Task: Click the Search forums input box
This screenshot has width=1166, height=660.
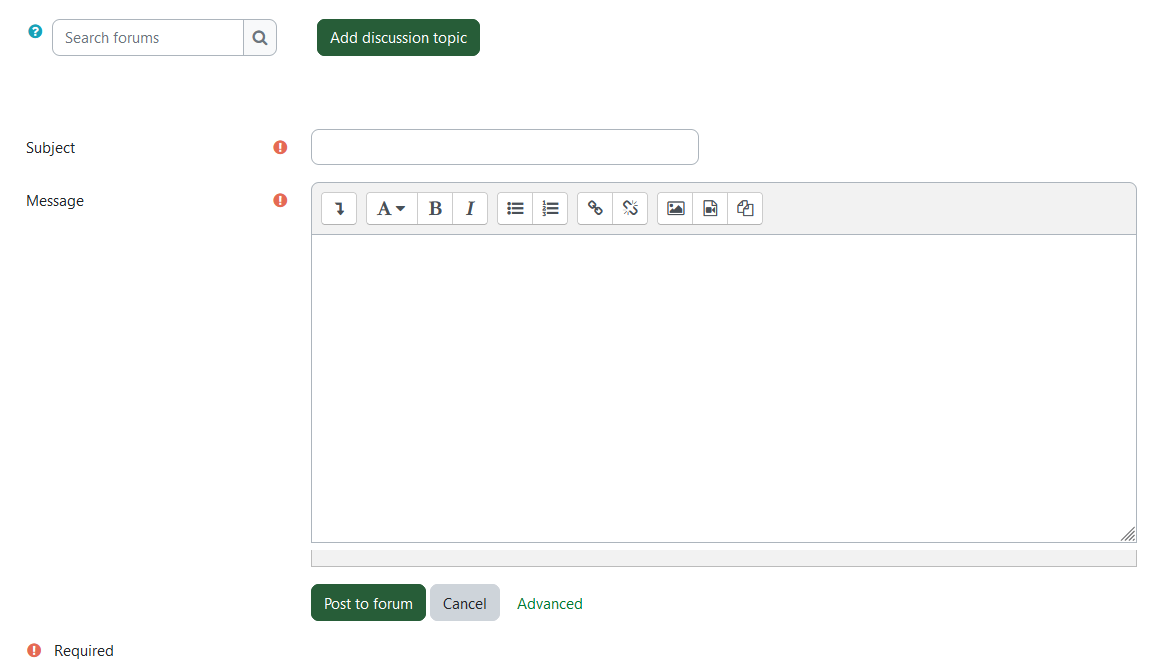Action: (x=148, y=38)
